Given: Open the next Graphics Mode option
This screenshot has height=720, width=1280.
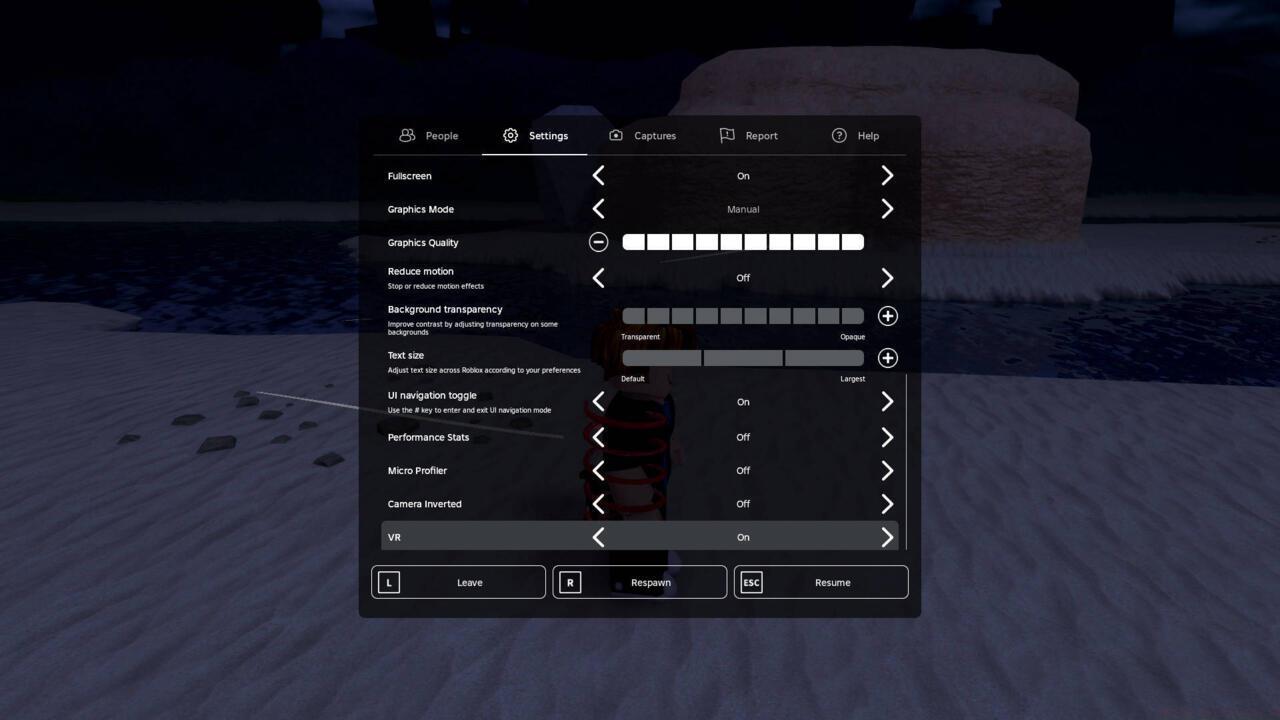Looking at the screenshot, I should point(887,209).
